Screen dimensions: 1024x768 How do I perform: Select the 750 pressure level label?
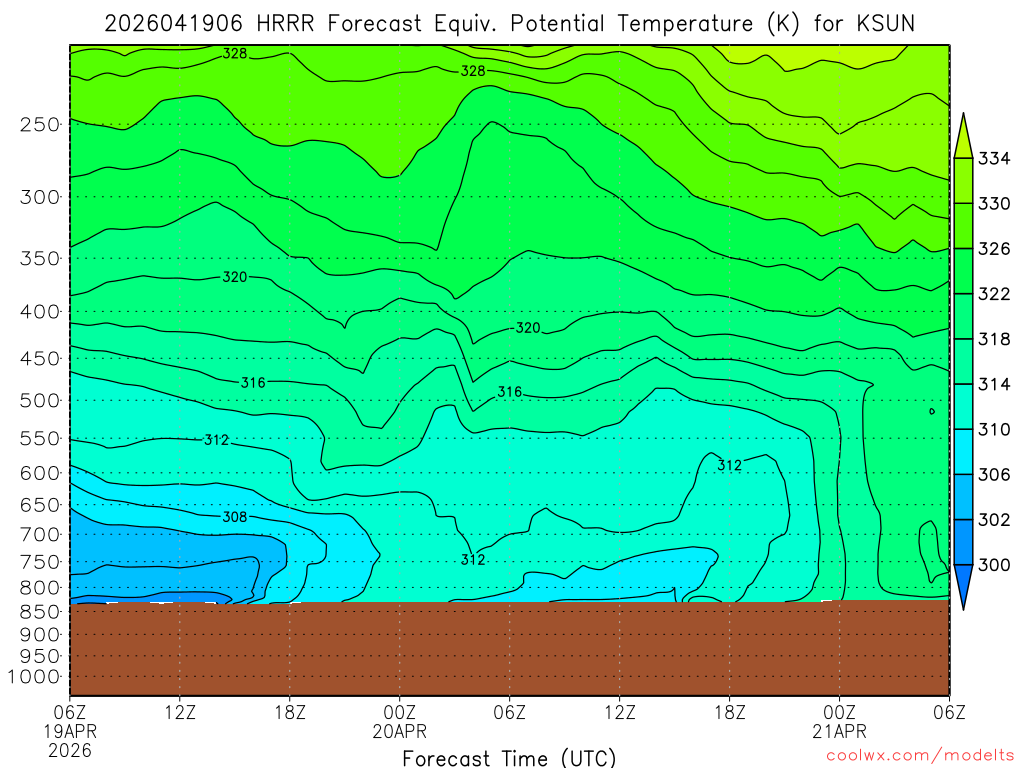click(40, 562)
